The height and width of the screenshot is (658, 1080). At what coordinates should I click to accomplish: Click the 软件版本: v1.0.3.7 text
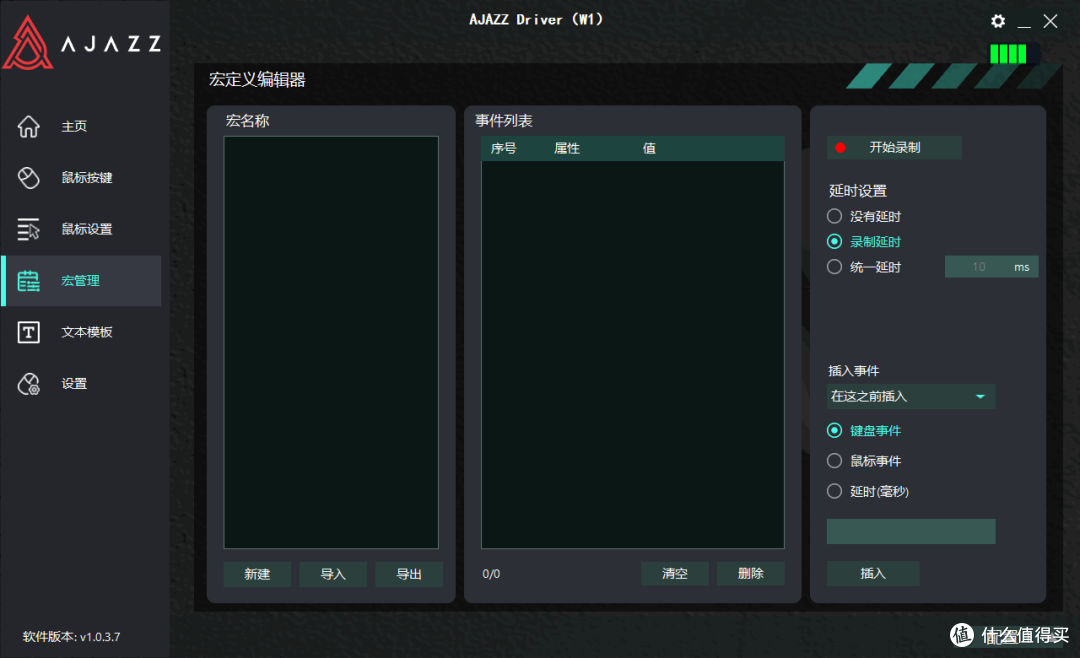coord(72,637)
